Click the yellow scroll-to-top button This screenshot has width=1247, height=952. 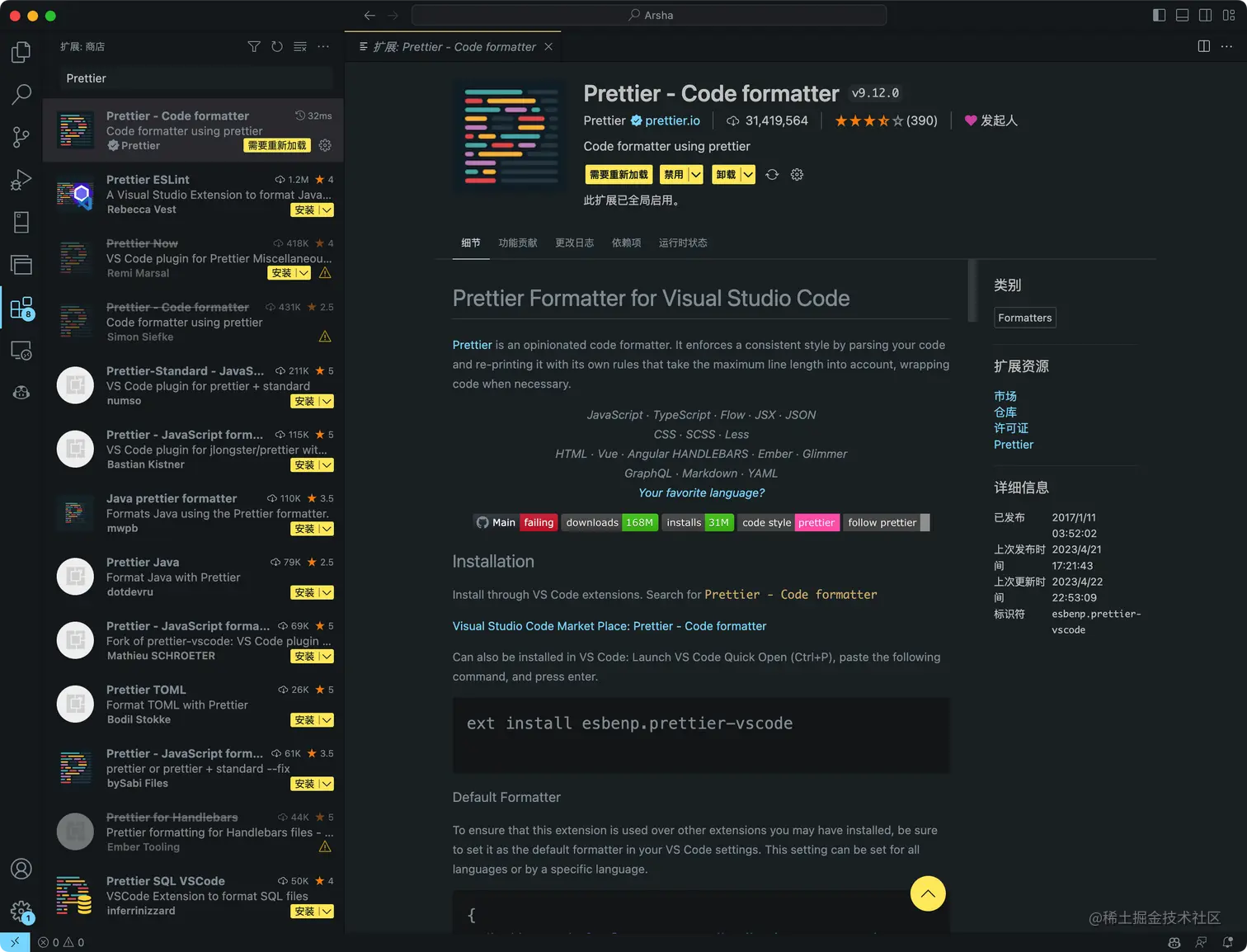point(928,893)
